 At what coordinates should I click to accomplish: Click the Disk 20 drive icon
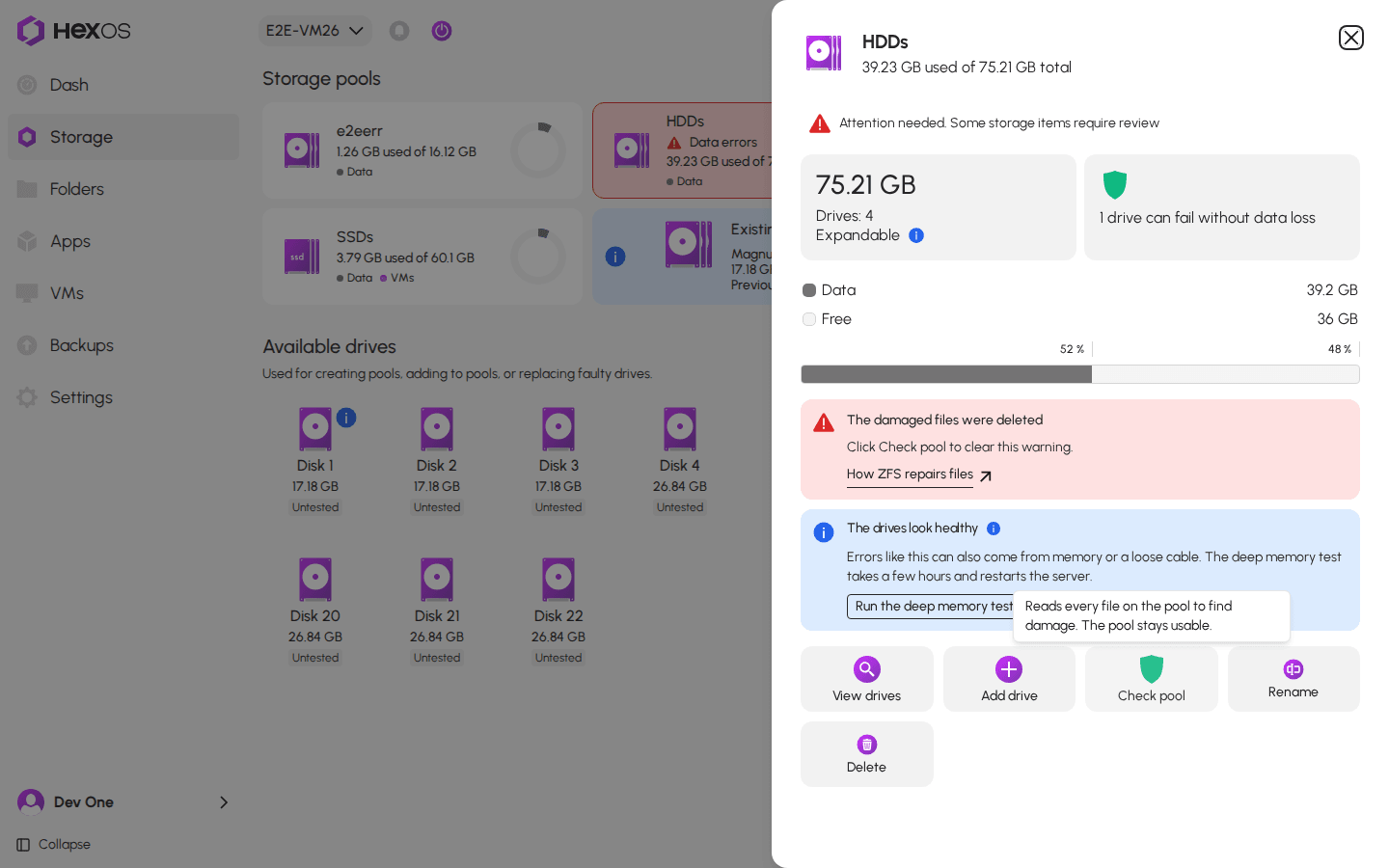click(315, 580)
